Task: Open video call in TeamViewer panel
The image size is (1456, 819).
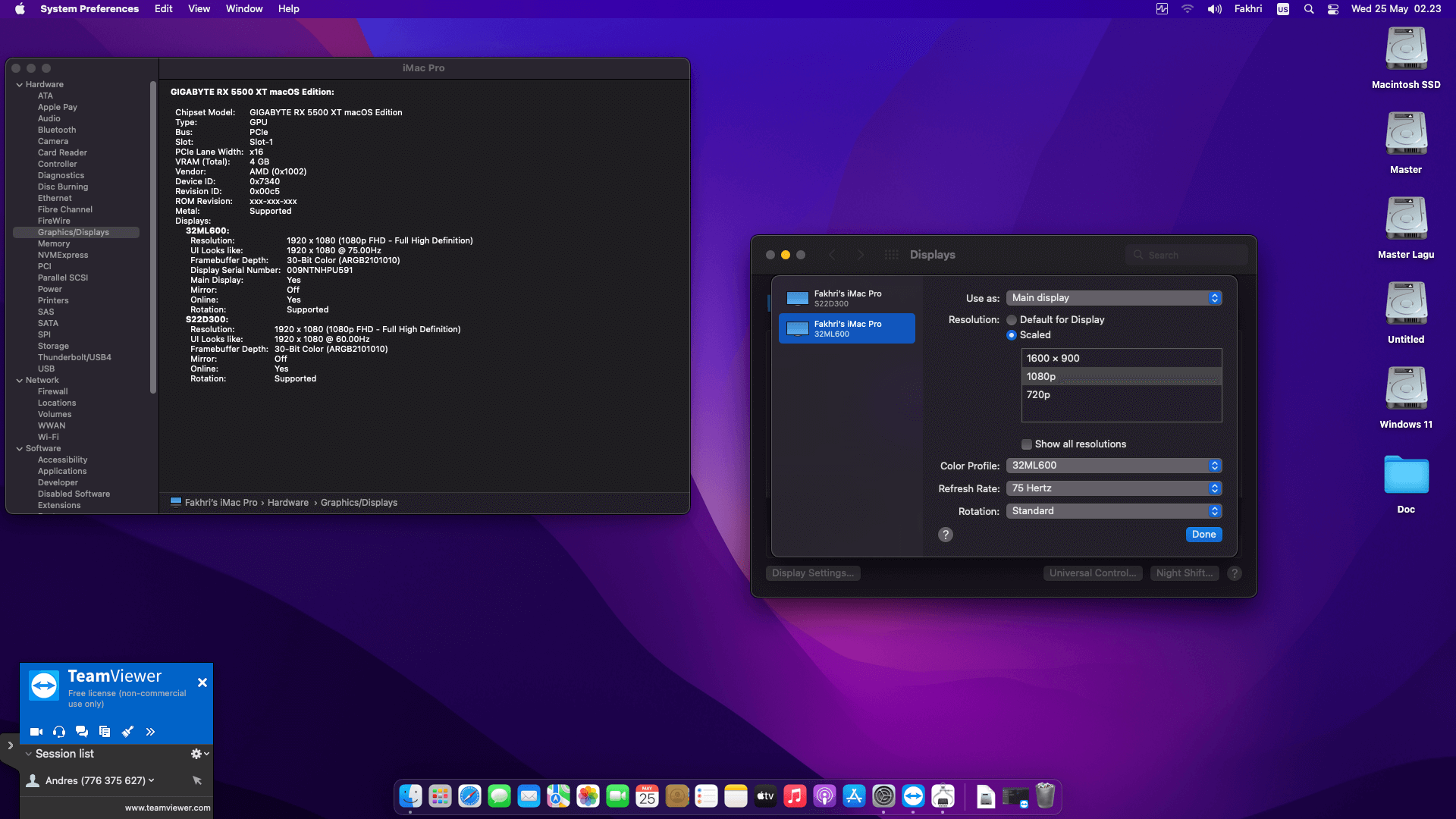Action: point(36,732)
